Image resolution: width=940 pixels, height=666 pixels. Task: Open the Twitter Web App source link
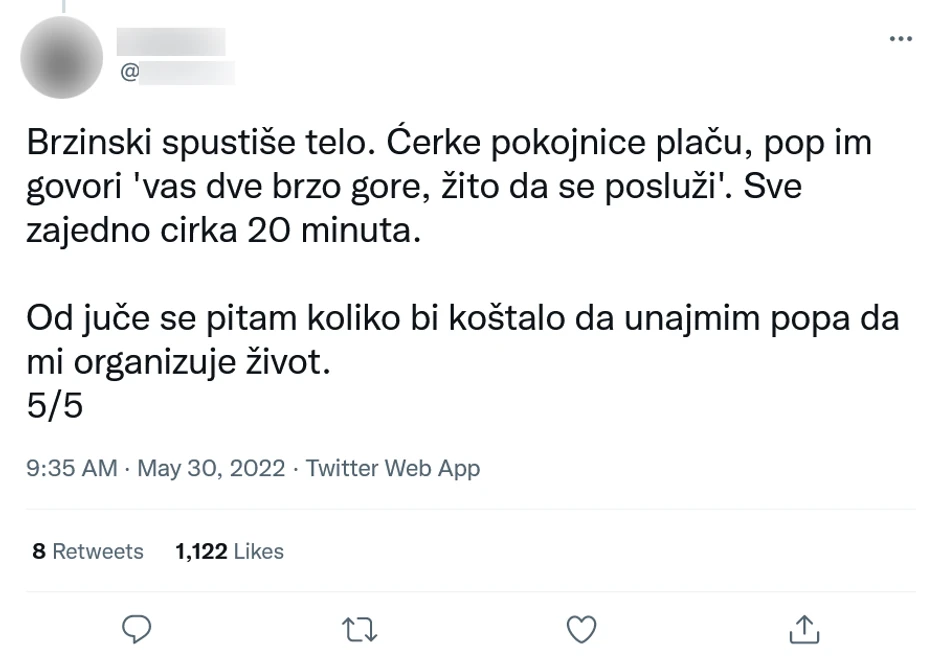393,468
